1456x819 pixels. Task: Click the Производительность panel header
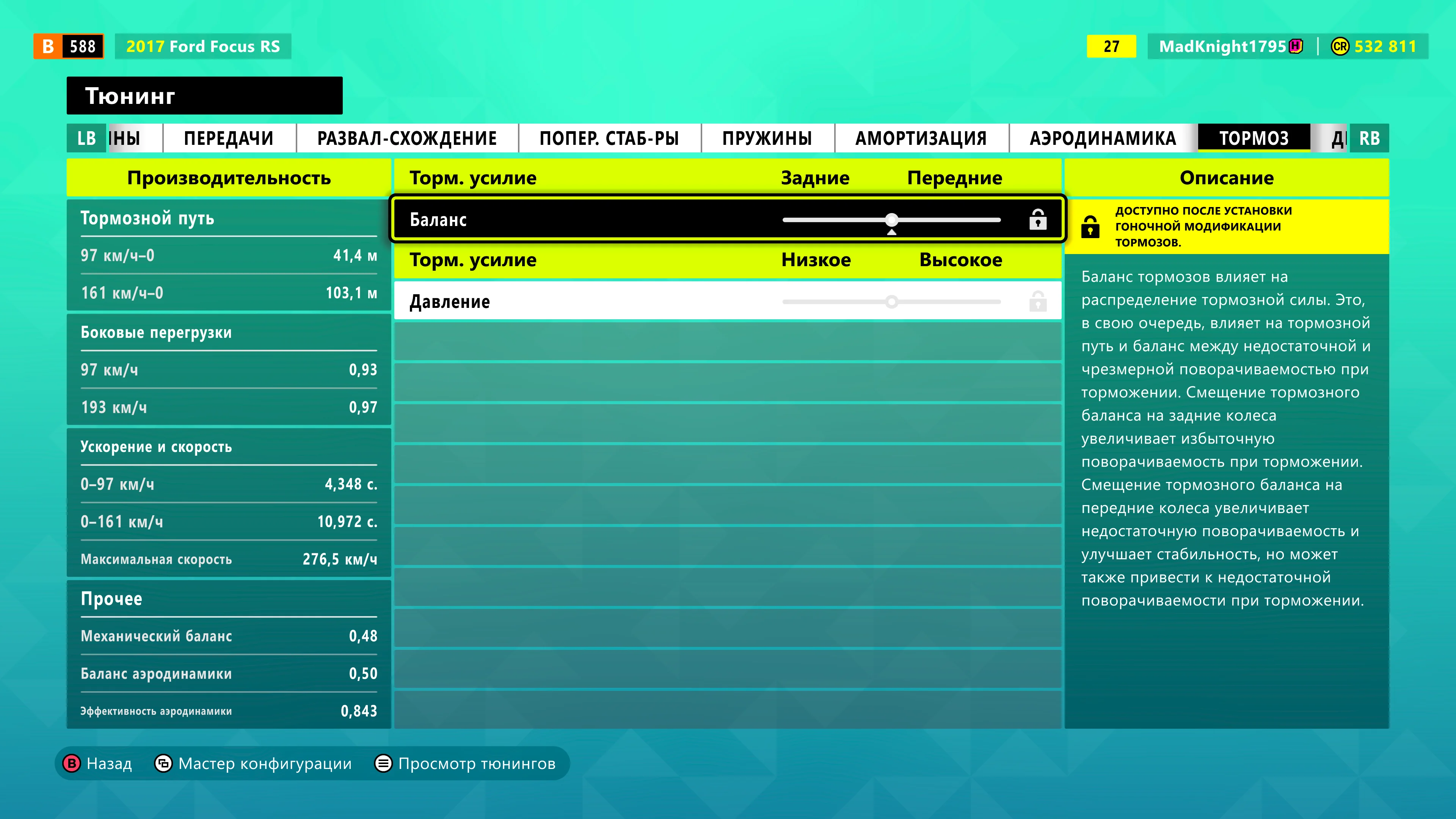(x=229, y=178)
